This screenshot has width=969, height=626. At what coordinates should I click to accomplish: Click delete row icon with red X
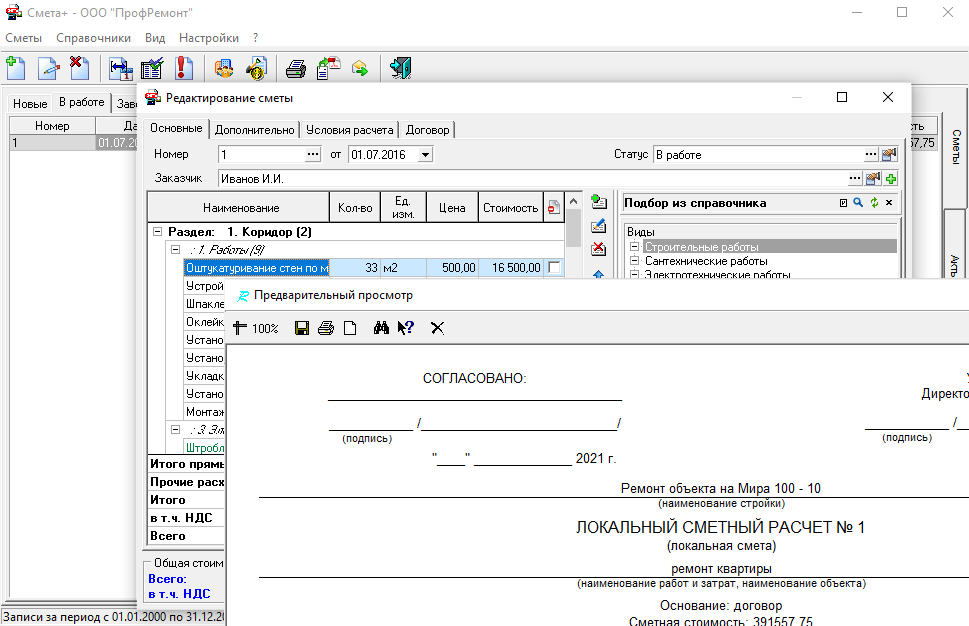pos(599,249)
